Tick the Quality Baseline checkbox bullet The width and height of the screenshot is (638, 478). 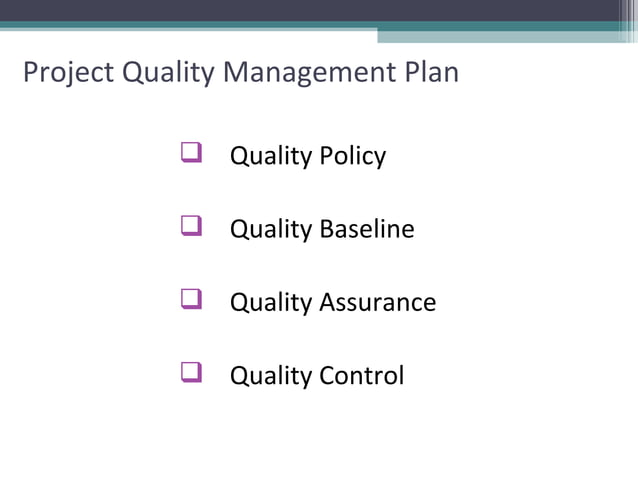[191, 226]
